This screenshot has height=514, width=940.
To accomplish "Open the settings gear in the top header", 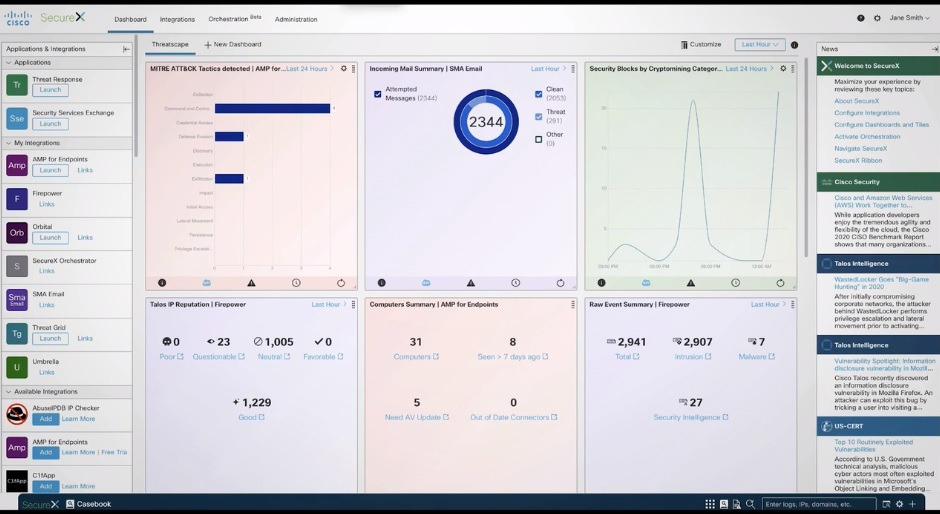I will coord(877,18).
